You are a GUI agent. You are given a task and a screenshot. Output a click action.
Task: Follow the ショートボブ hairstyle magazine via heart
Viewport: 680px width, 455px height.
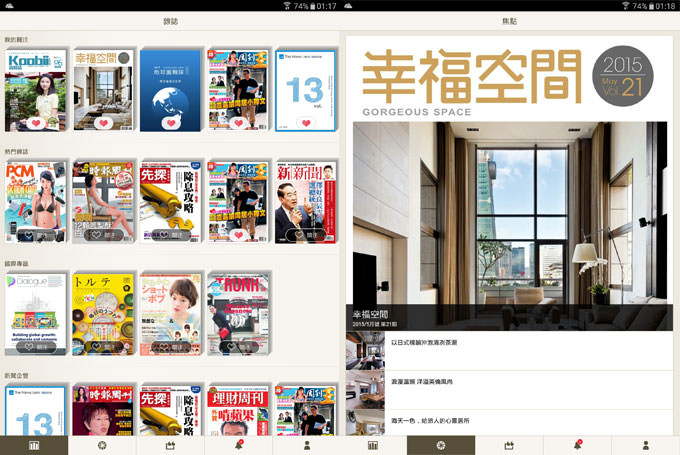(x=171, y=347)
